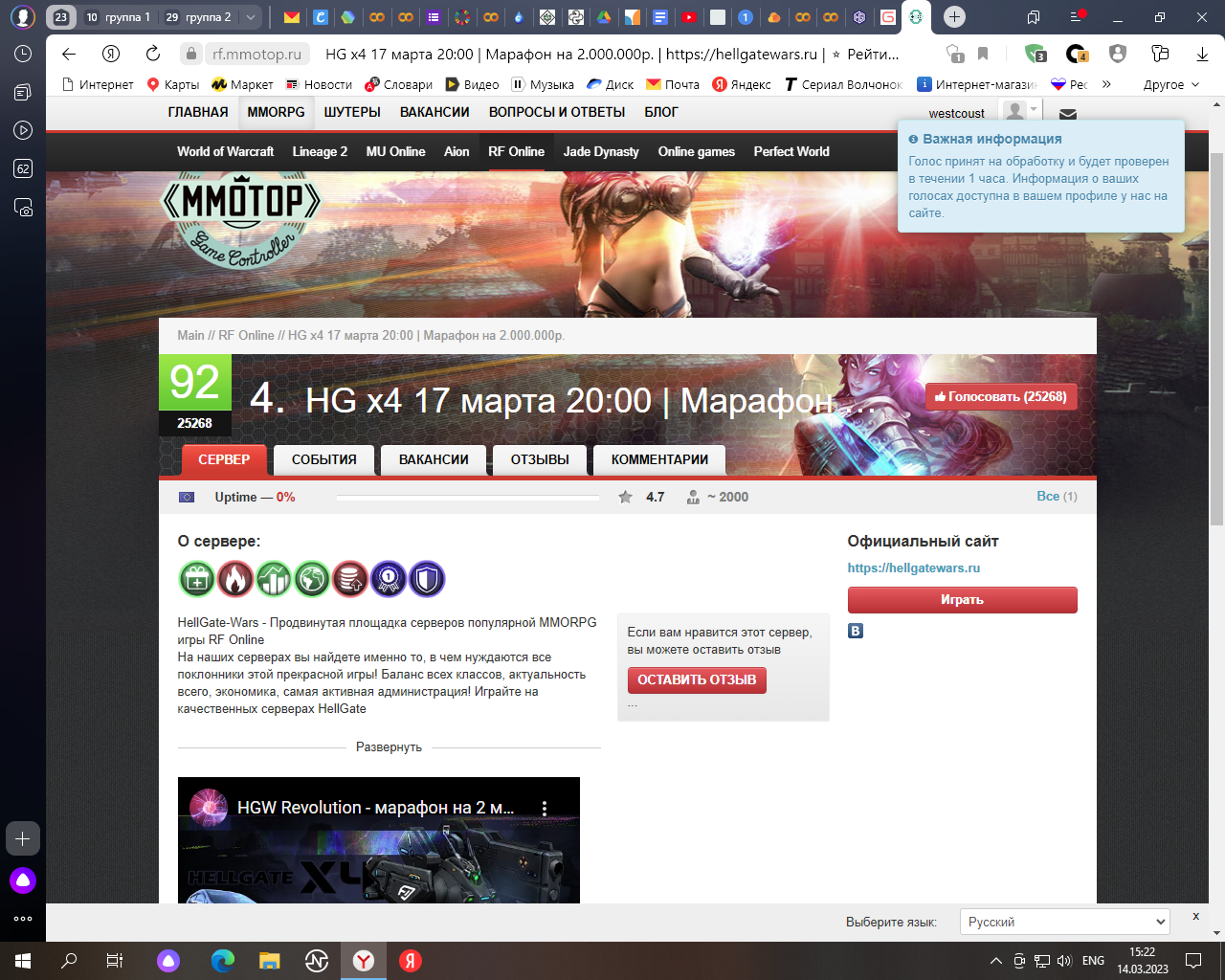Open the language select box showing Русский
This screenshot has height=980, width=1225.
click(x=1064, y=922)
